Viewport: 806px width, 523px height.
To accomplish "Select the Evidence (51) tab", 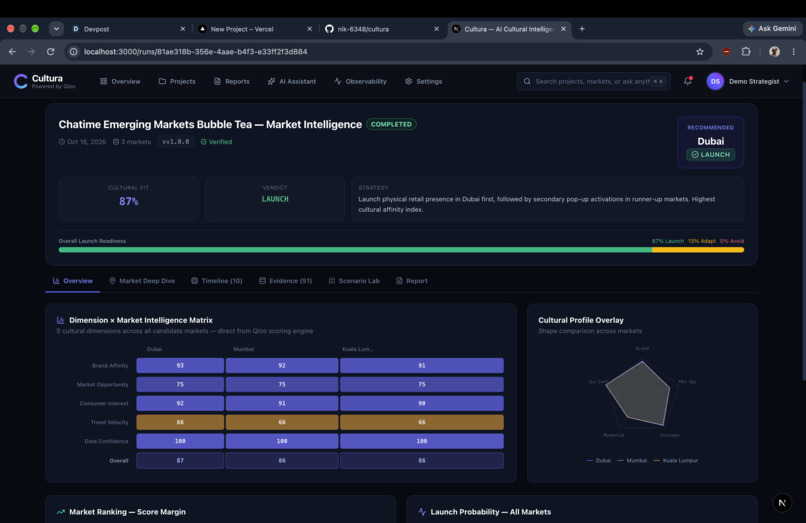I will 285,281.
